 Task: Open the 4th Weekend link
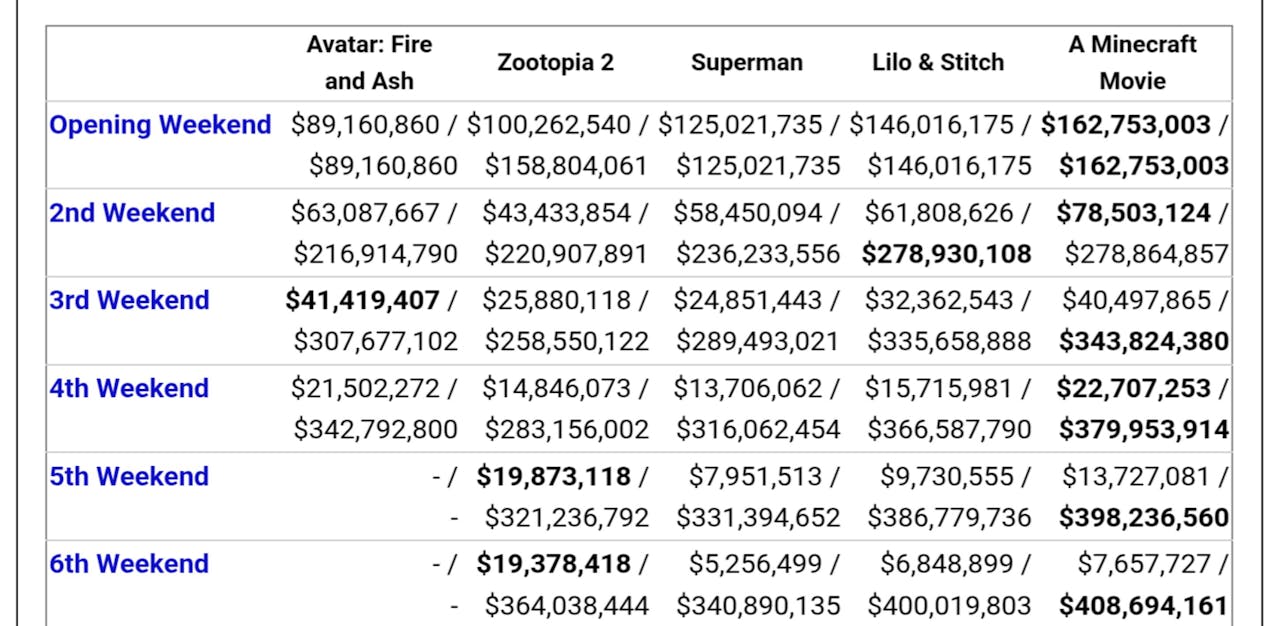click(x=129, y=388)
